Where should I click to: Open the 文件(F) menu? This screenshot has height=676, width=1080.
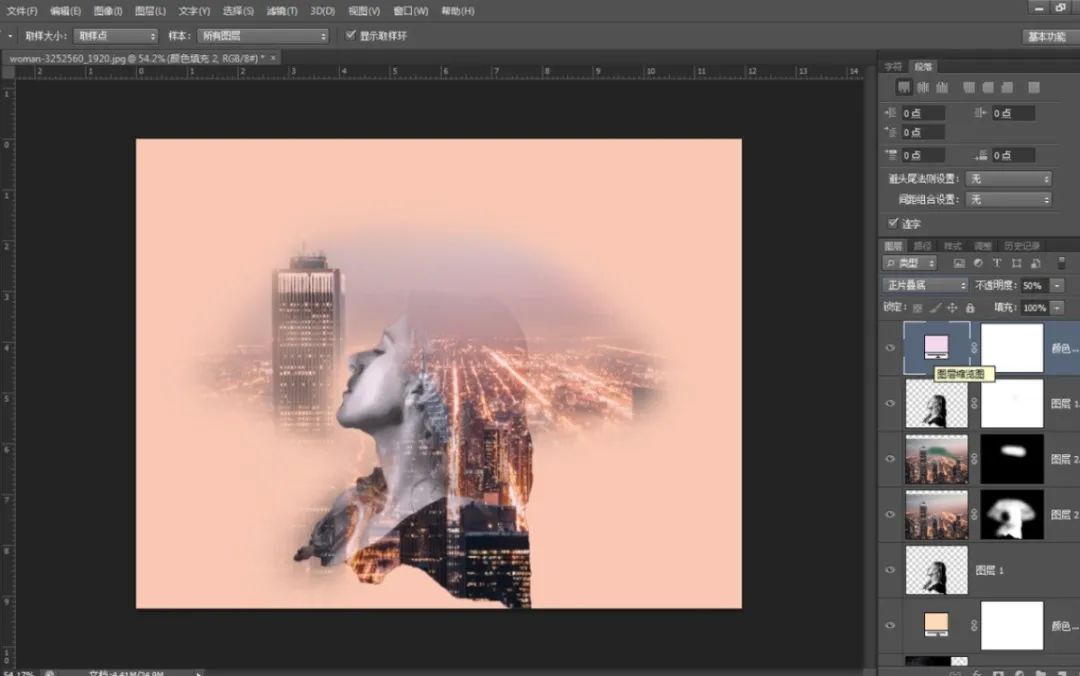coord(22,11)
